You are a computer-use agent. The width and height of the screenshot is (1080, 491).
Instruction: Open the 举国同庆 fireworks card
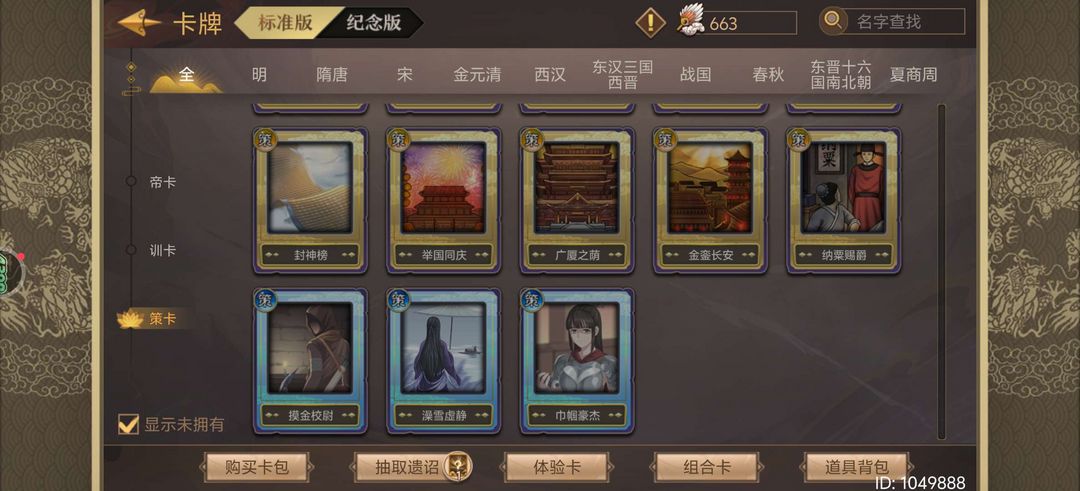tap(444, 200)
